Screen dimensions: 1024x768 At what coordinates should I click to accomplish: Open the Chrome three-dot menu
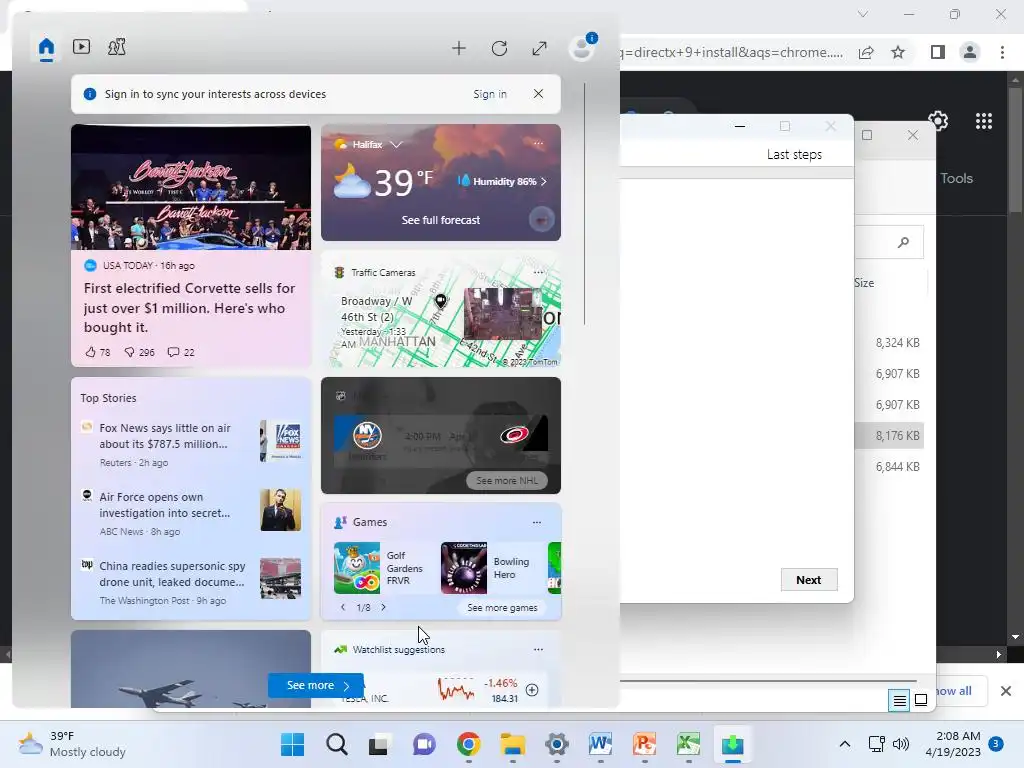pyautogui.click(x=1002, y=52)
